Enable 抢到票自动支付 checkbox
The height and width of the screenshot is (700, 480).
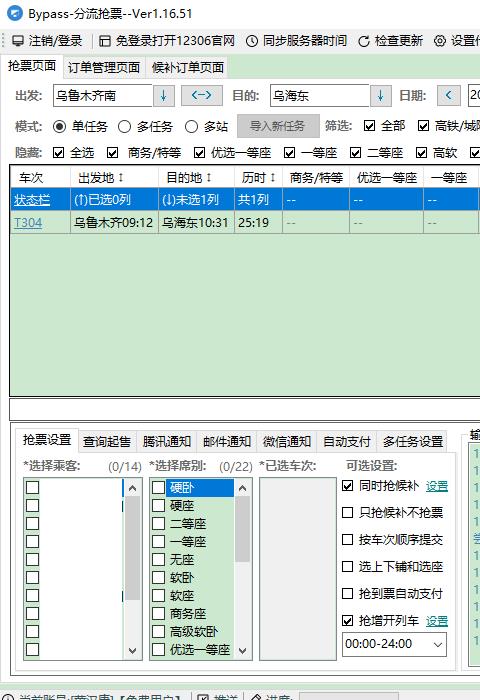347,593
